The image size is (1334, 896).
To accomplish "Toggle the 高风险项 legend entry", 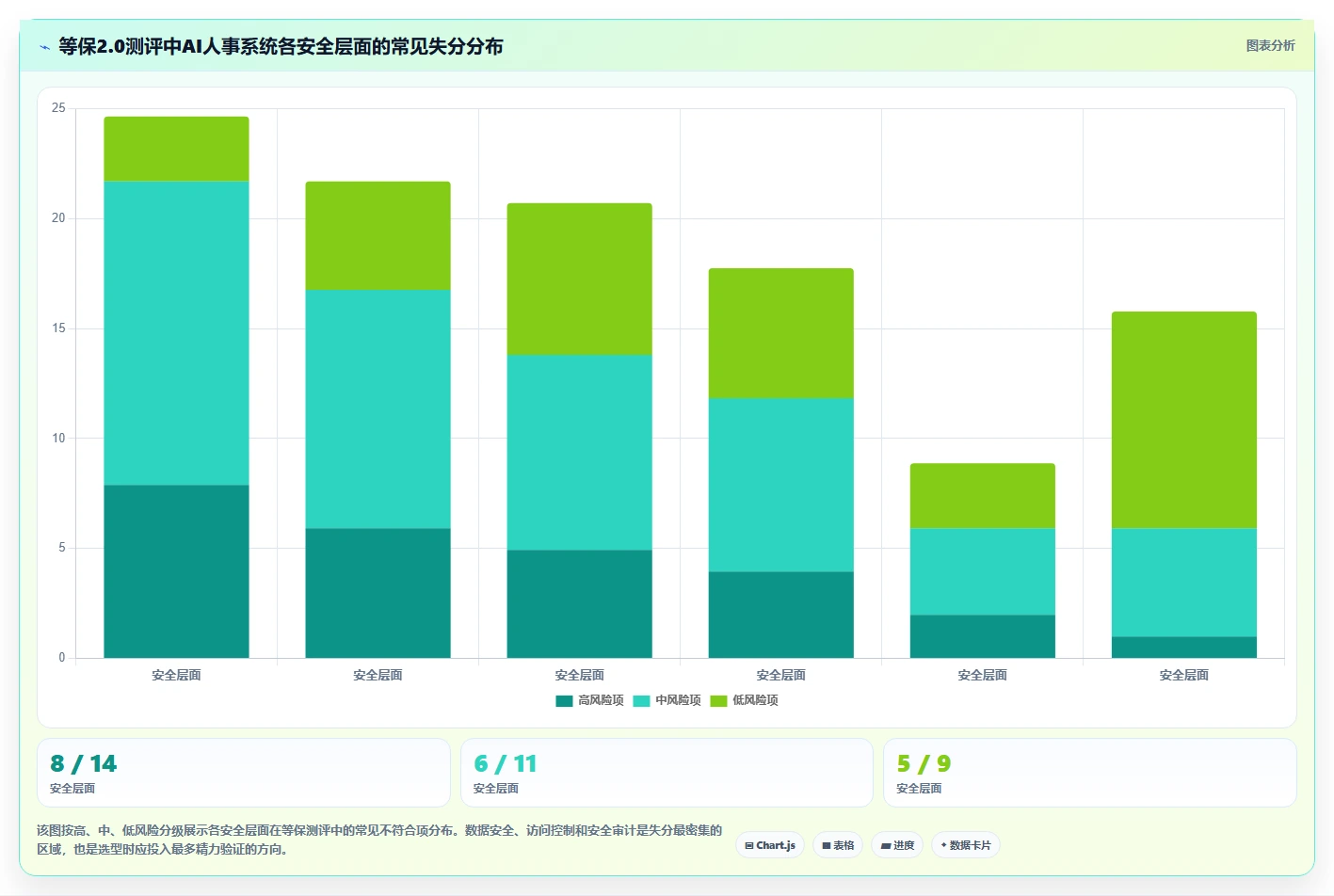I will click(x=590, y=700).
